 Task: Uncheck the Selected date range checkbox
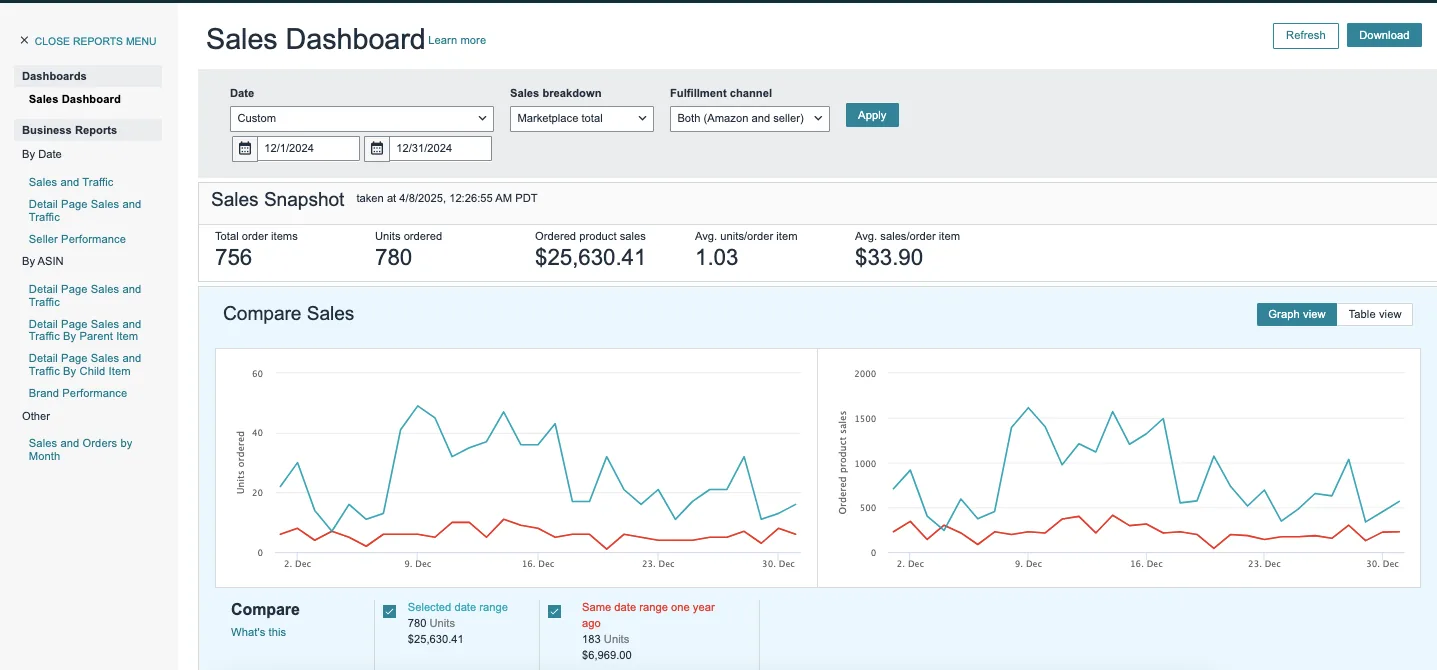[390, 612]
